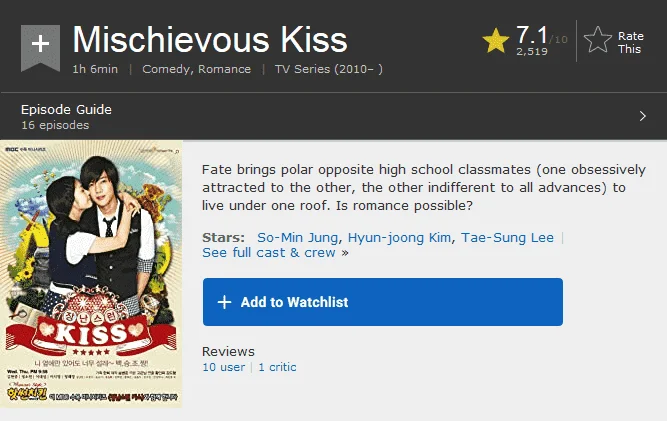667x421 pixels.
Task: Open So-Min Jung's profile link
Action: click(297, 238)
